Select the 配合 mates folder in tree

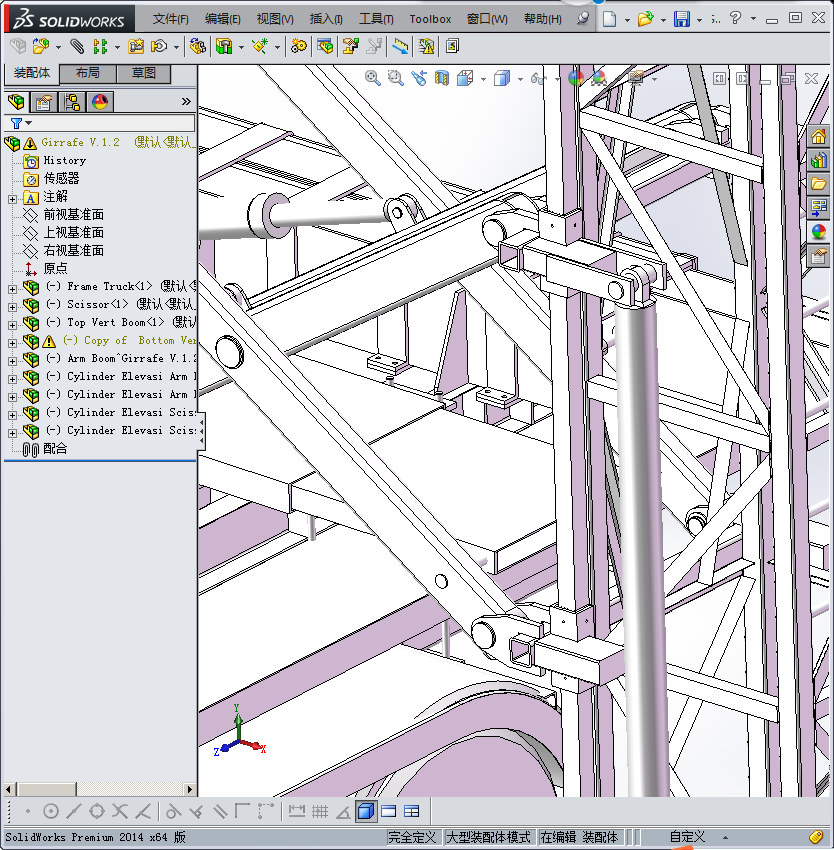(x=55, y=449)
